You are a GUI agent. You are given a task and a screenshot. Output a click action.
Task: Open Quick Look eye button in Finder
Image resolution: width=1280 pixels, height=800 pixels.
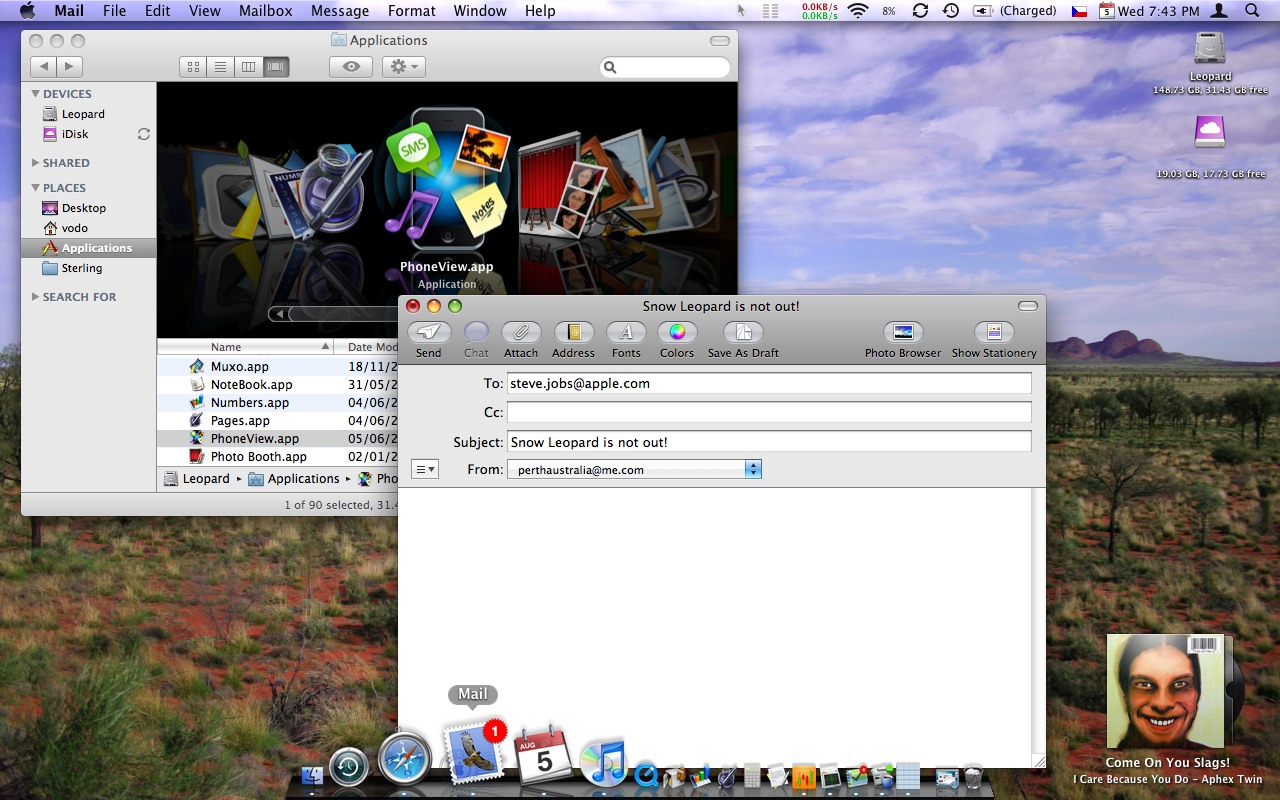(x=351, y=67)
